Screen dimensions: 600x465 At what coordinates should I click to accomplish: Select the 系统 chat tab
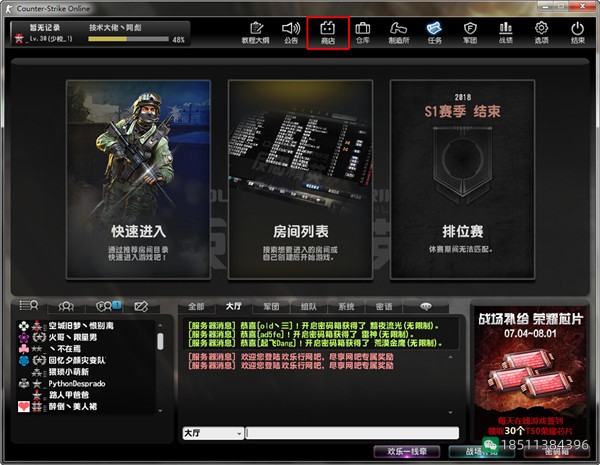(346, 306)
